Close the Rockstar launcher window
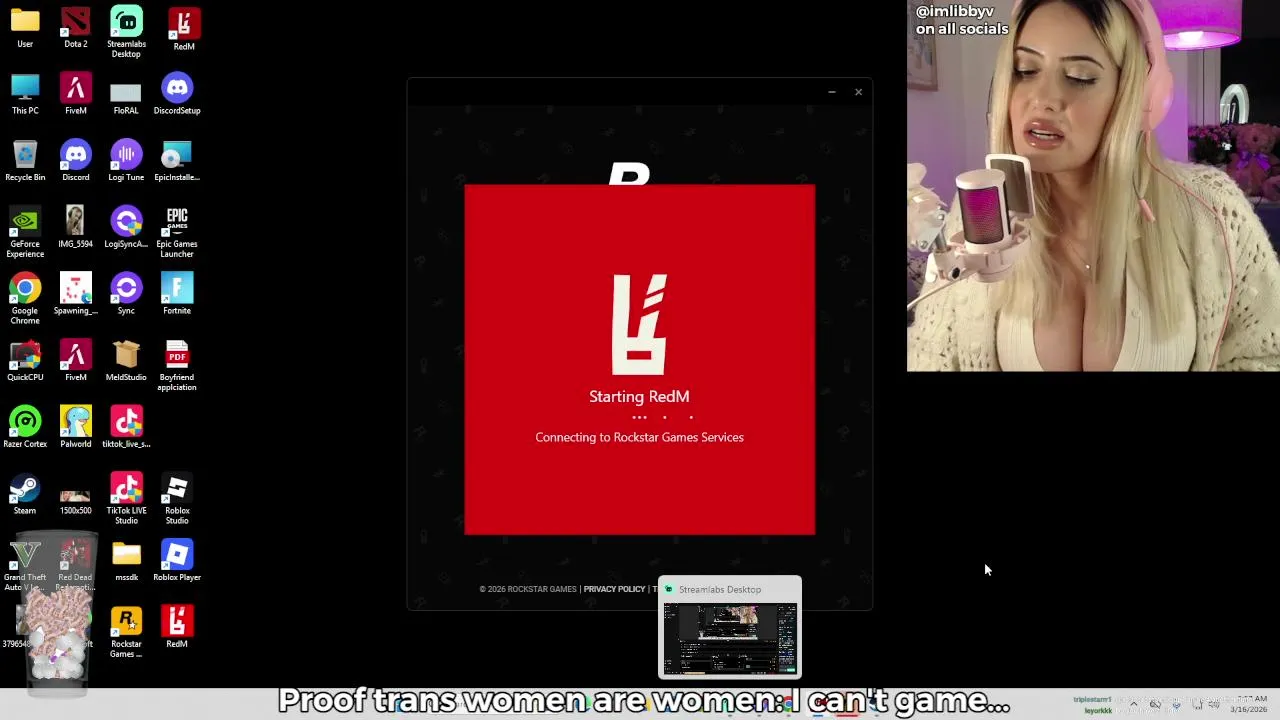 click(x=858, y=92)
